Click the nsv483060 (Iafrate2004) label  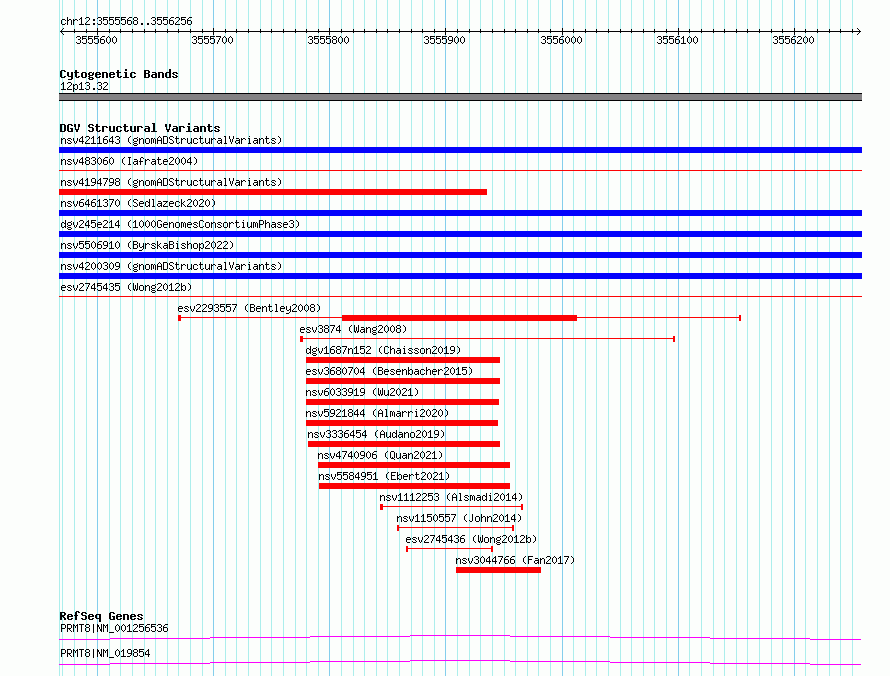[129, 161]
